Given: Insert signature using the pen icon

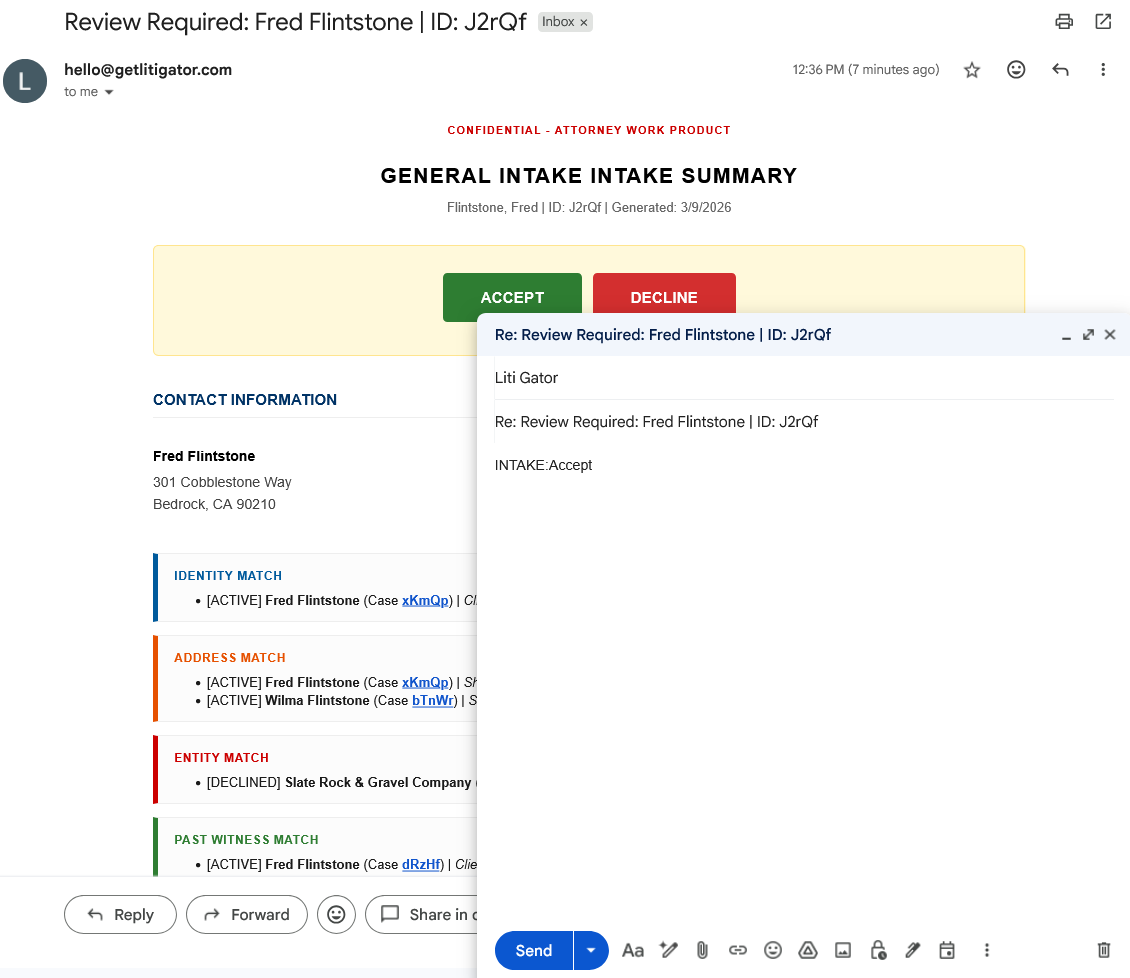Looking at the screenshot, I should point(912,950).
